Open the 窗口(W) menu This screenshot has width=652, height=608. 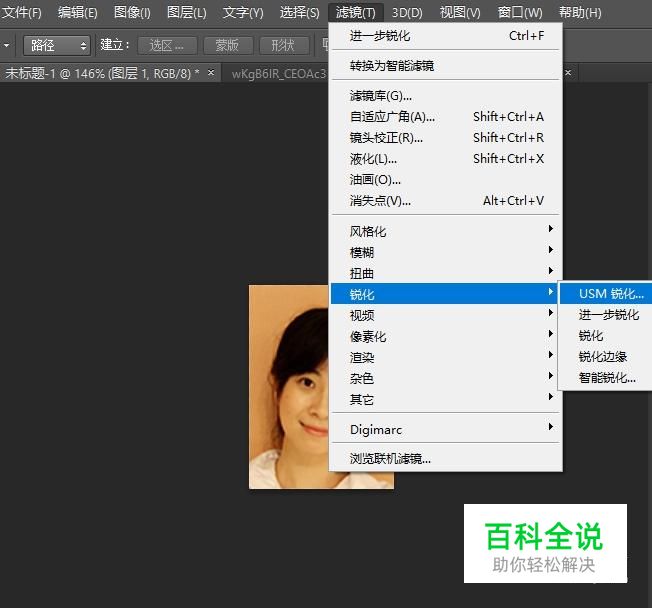coord(519,12)
